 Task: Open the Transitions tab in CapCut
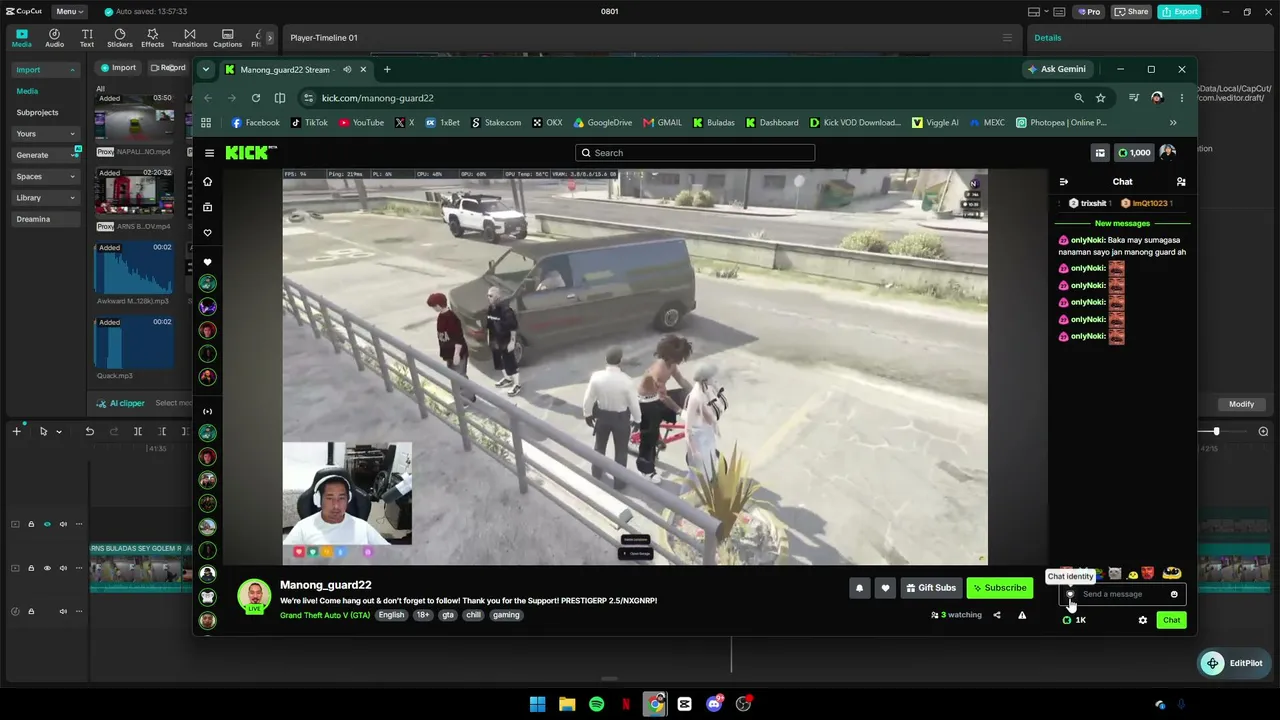click(x=189, y=38)
